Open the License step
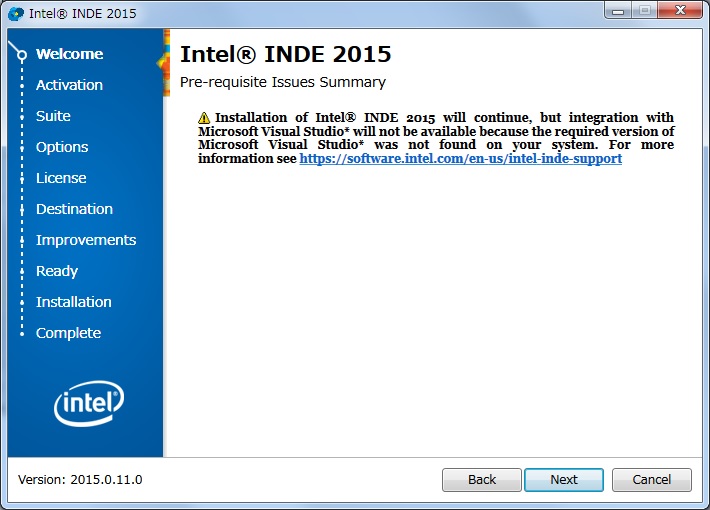710x510 pixels. point(61,178)
